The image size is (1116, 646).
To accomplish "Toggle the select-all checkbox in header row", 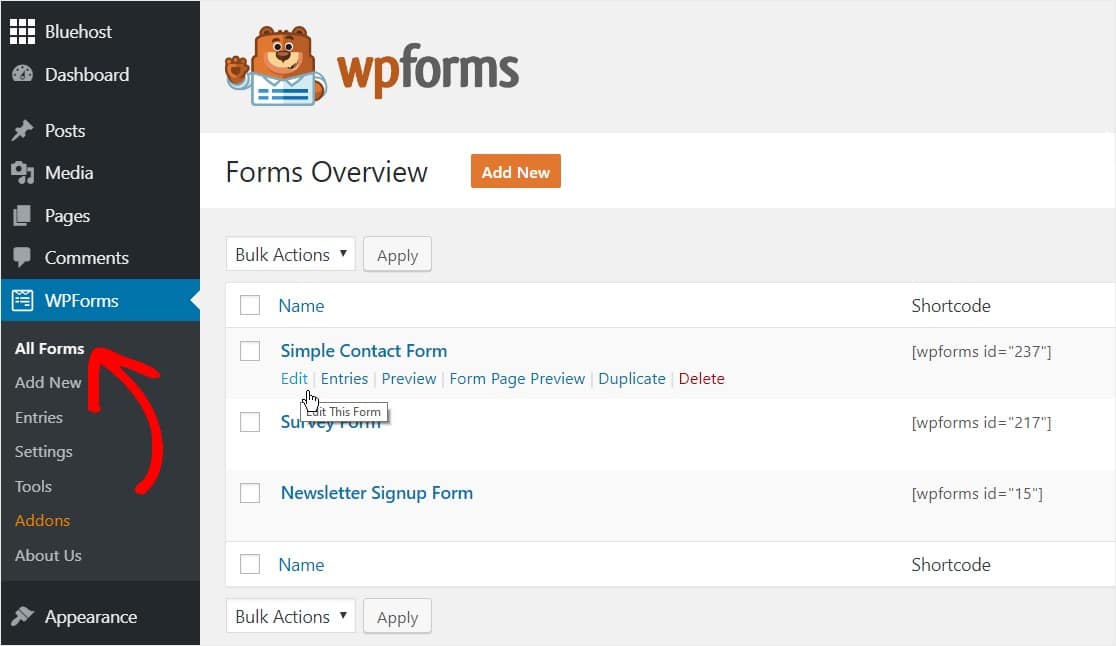I will (250, 305).
